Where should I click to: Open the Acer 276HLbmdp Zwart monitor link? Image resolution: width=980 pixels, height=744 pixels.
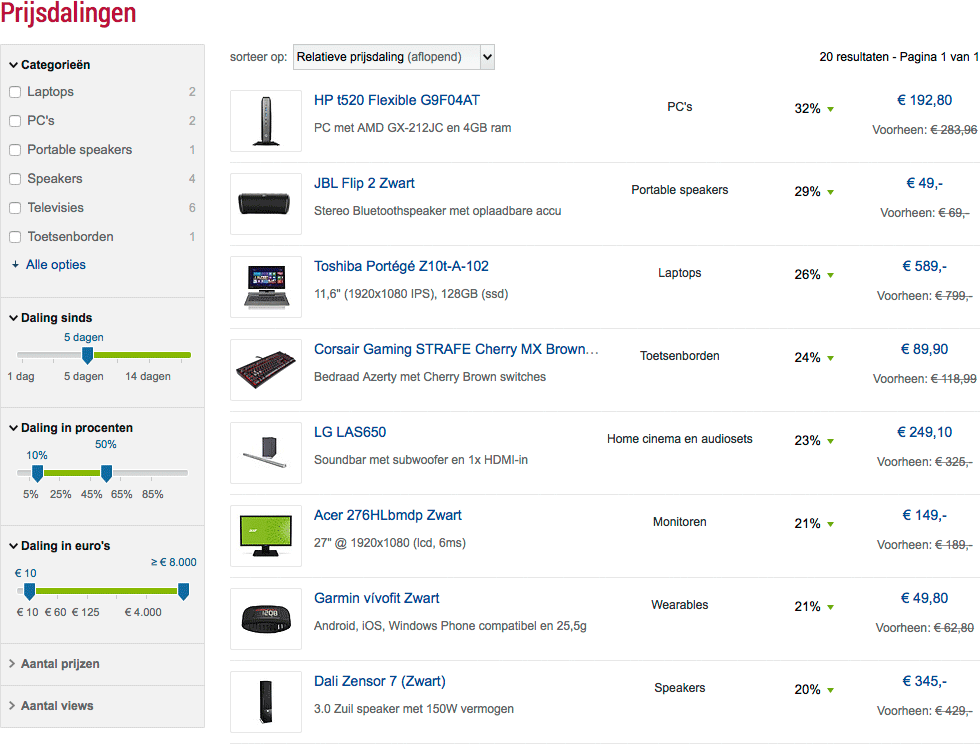click(388, 515)
